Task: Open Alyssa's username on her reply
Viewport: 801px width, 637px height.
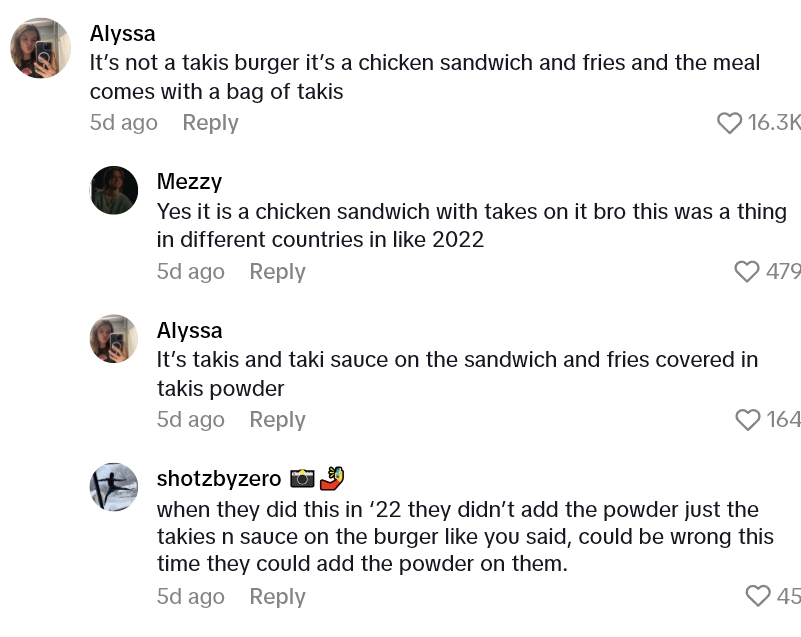Action: pos(189,330)
